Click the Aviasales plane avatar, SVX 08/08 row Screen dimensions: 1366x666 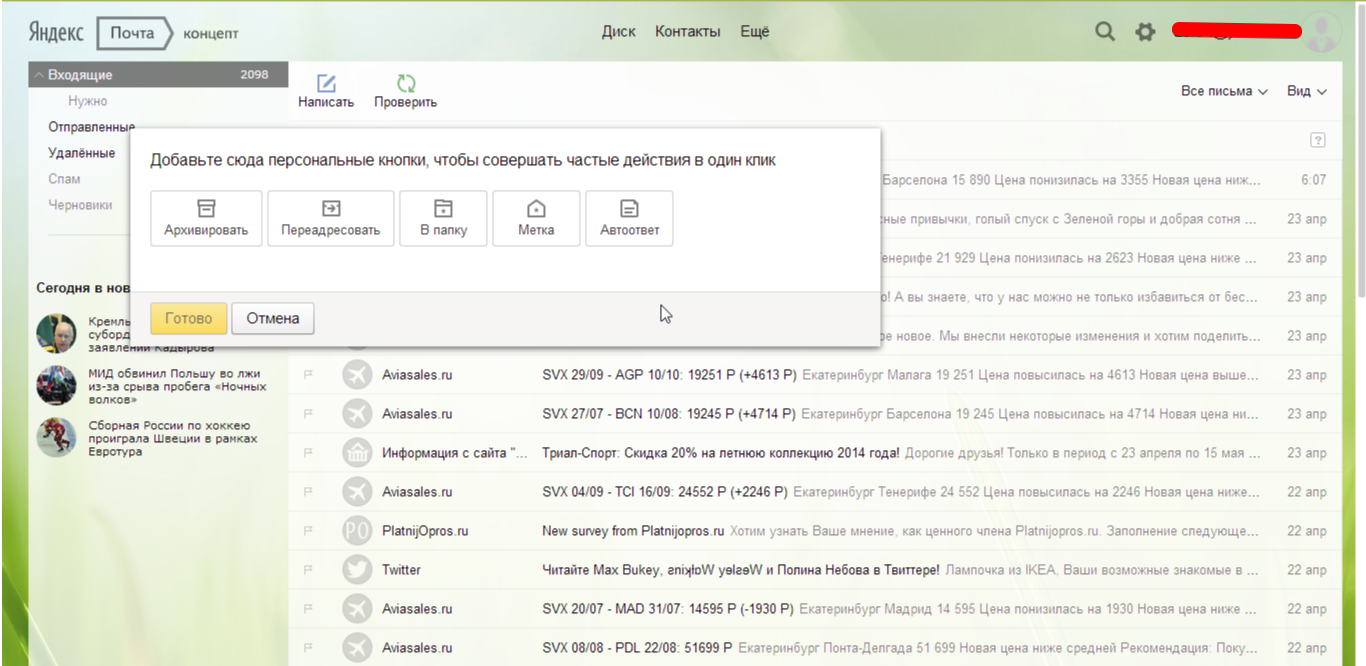click(357, 648)
